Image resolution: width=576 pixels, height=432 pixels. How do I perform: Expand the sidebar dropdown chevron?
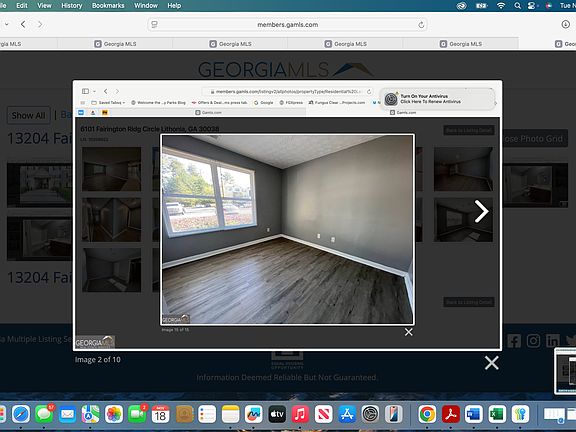point(7,24)
